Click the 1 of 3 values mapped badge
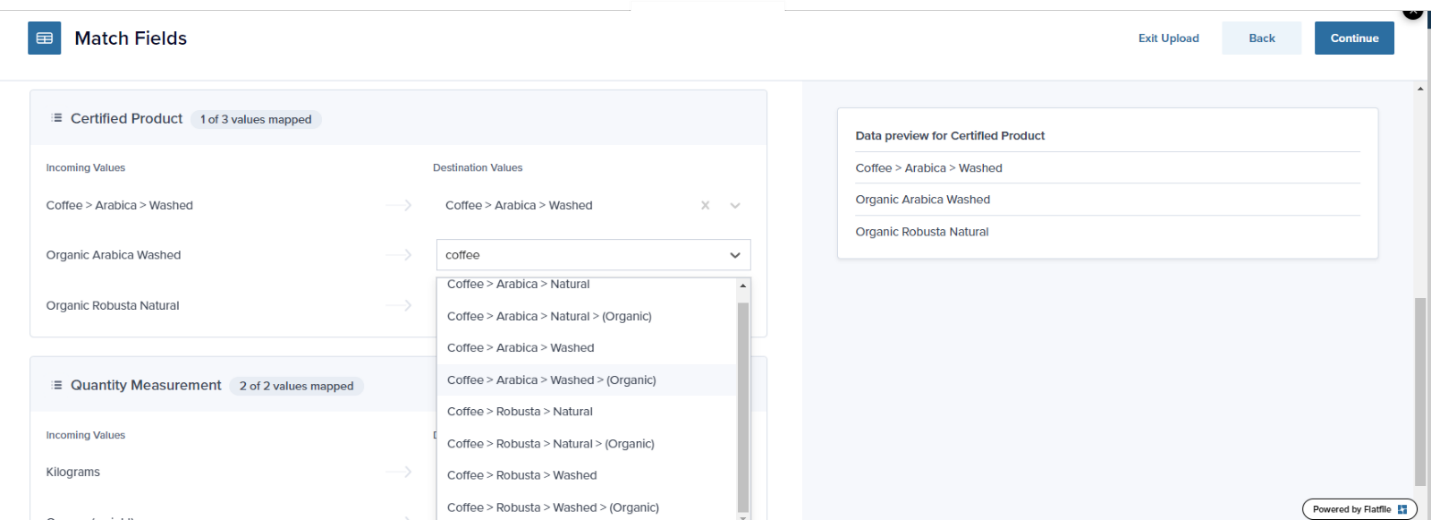 point(256,119)
